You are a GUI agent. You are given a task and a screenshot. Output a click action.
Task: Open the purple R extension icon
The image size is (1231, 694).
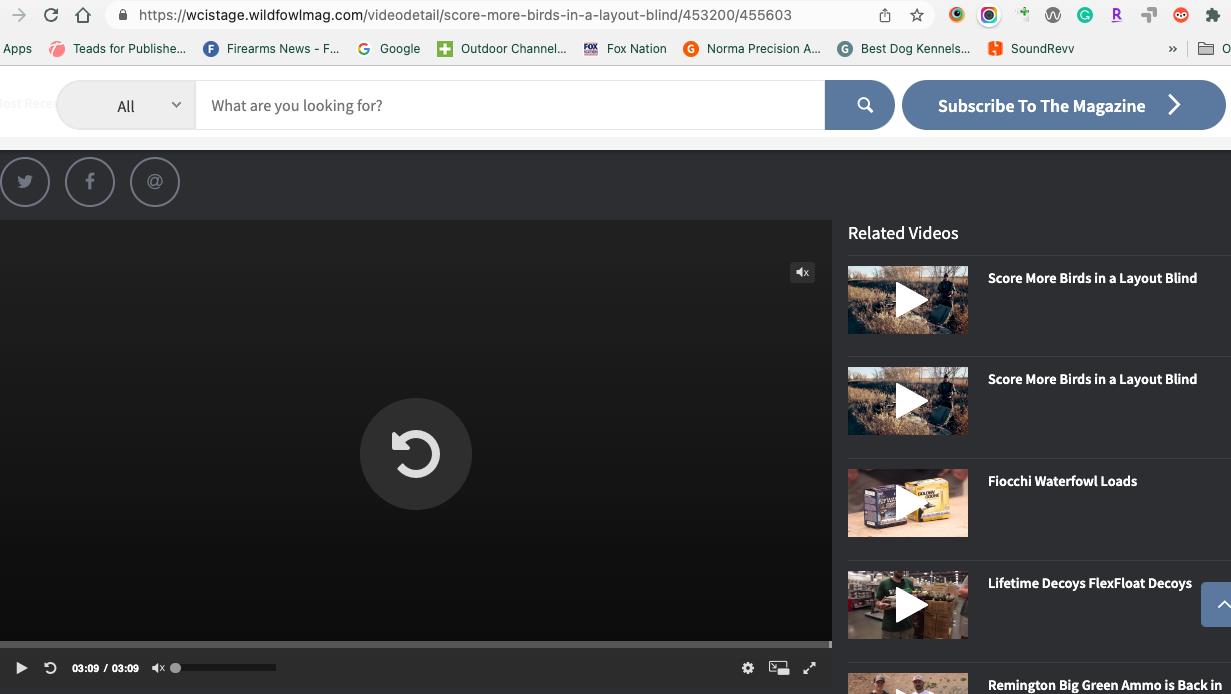[x=1117, y=15]
